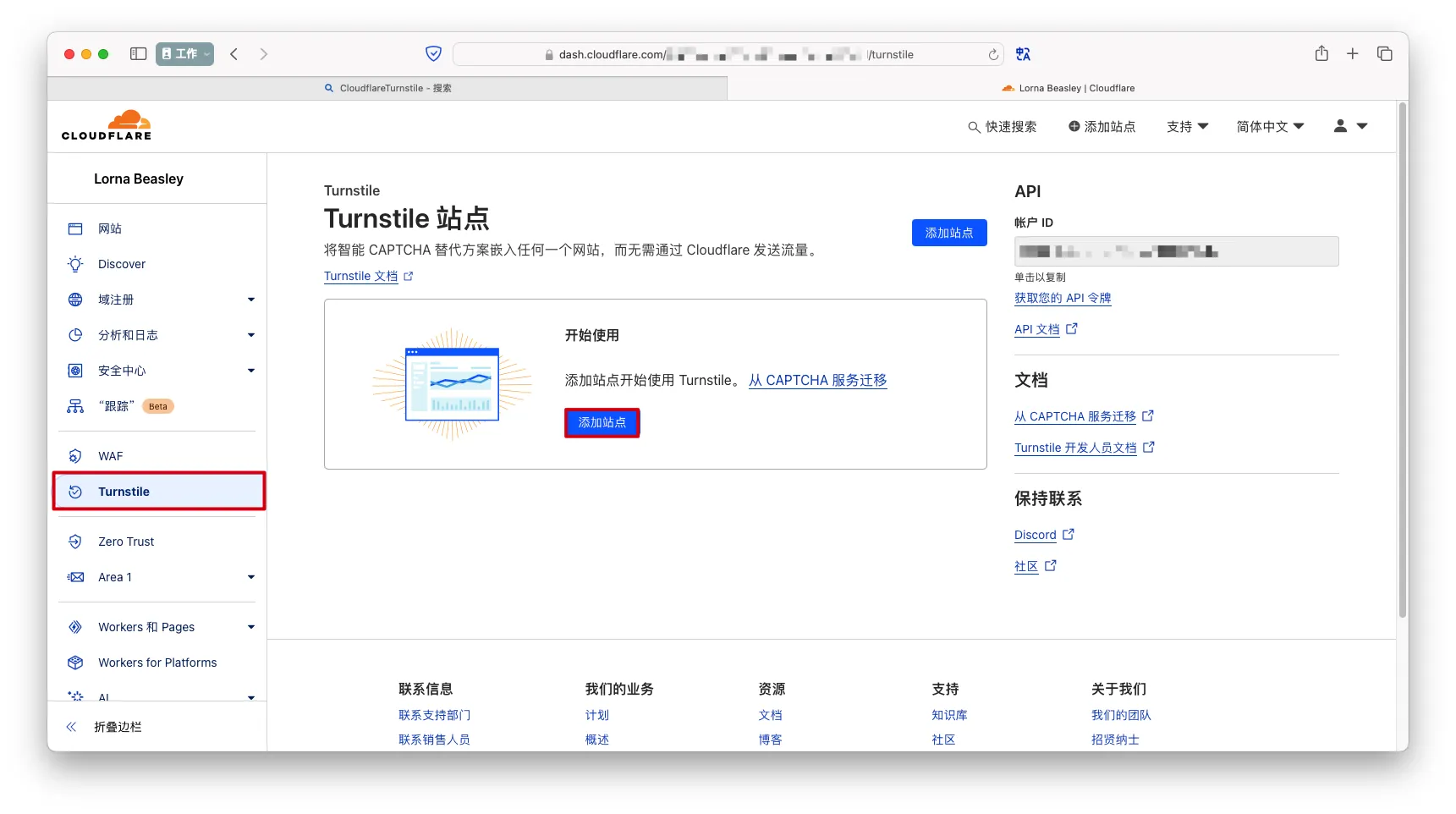Viewport: 1456px width, 814px height.
Task: Open the 获取您的 API 令牌 link
Action: pos(1063,298)
